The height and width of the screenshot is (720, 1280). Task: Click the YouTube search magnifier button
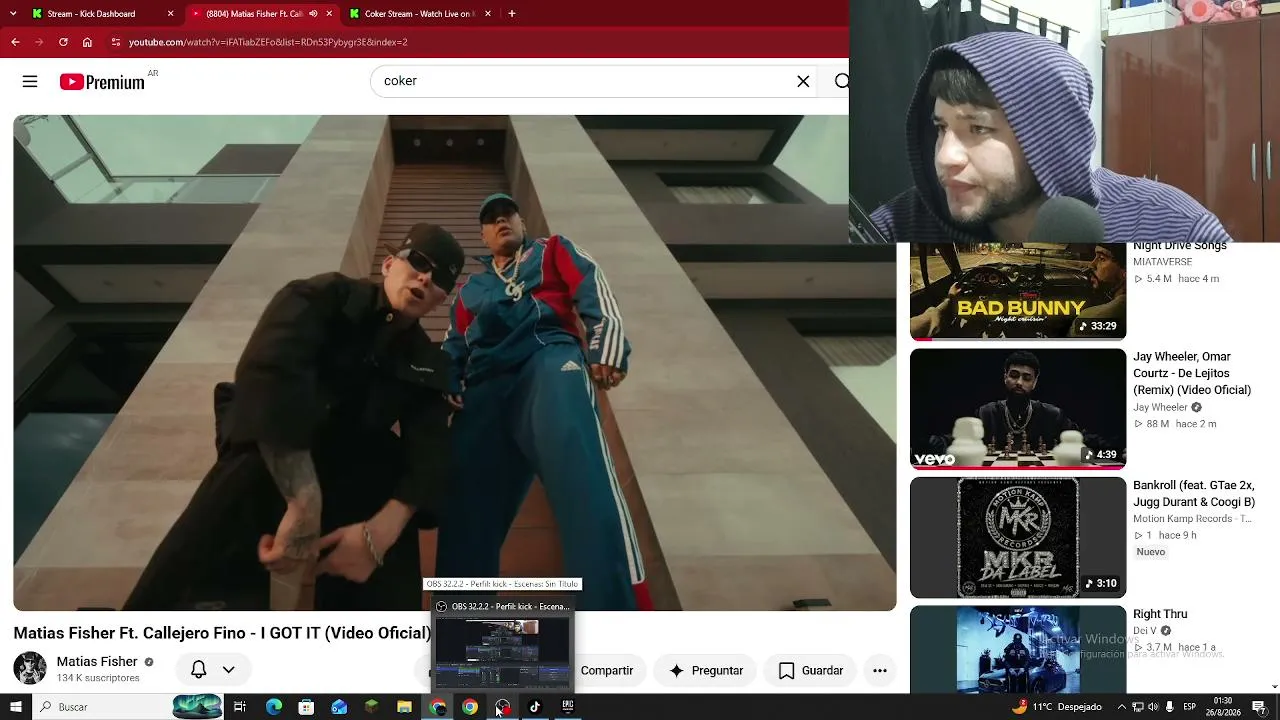pos(841,81)
